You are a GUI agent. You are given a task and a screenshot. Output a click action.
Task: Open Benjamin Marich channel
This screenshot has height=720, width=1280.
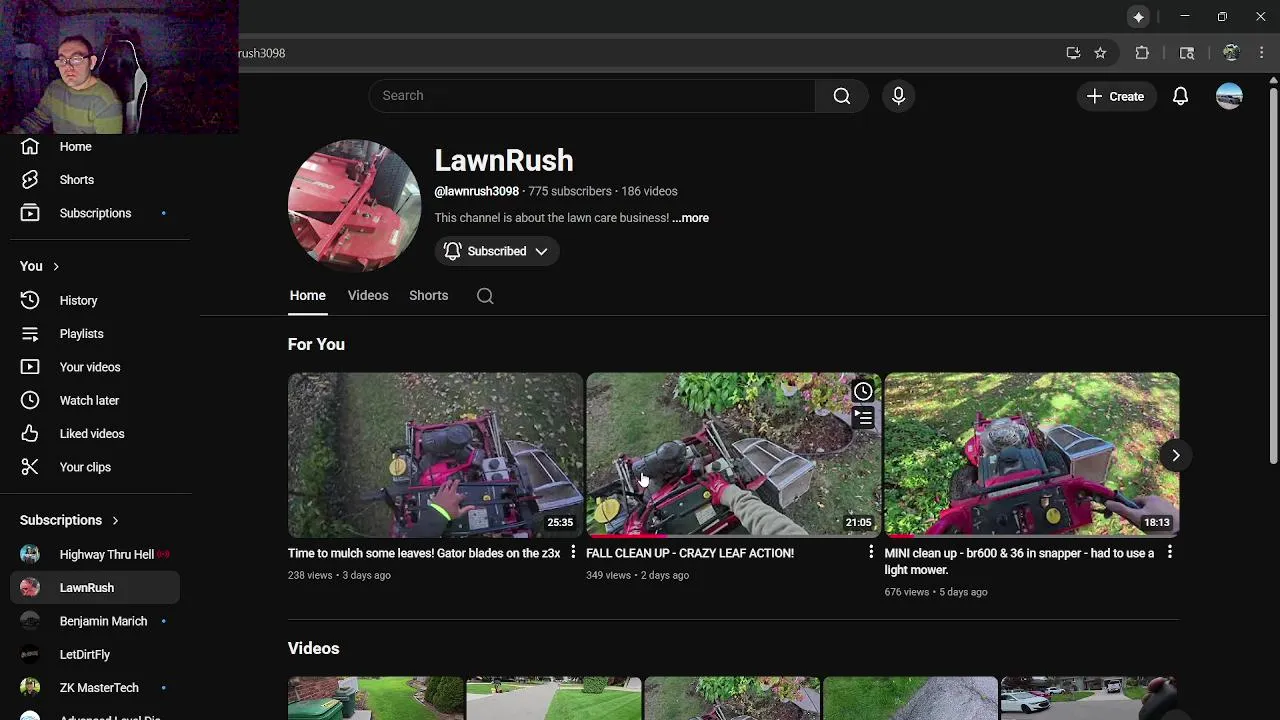tap(95, 621)
